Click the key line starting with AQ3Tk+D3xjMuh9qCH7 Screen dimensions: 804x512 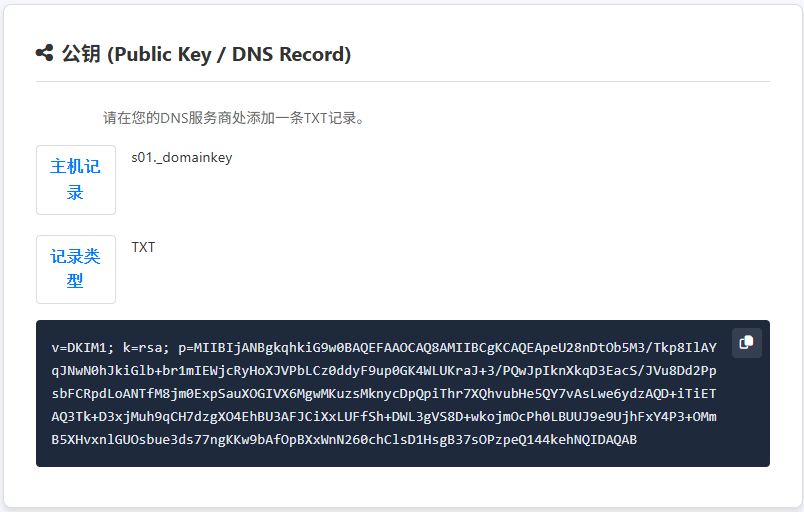pyautogui.click(x=384, y=417)
